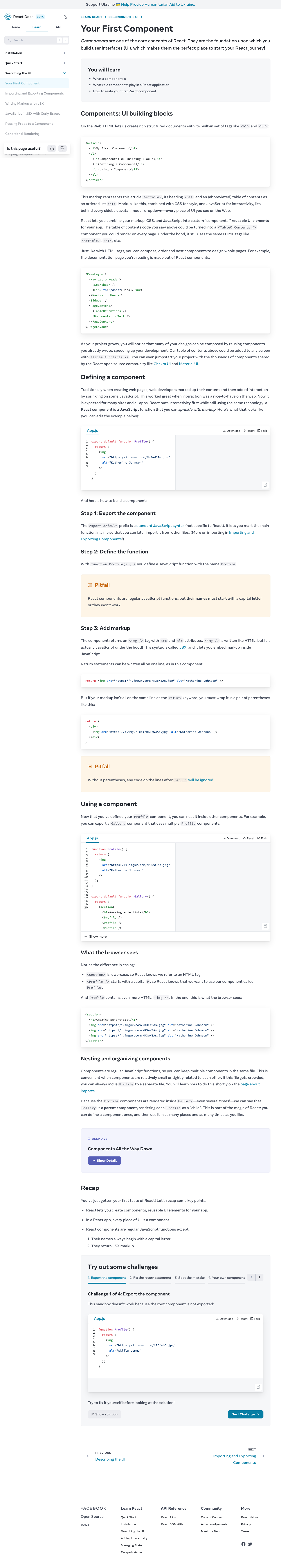
Task: Expand the Installation sidebar section
Action: coord(35,53)
